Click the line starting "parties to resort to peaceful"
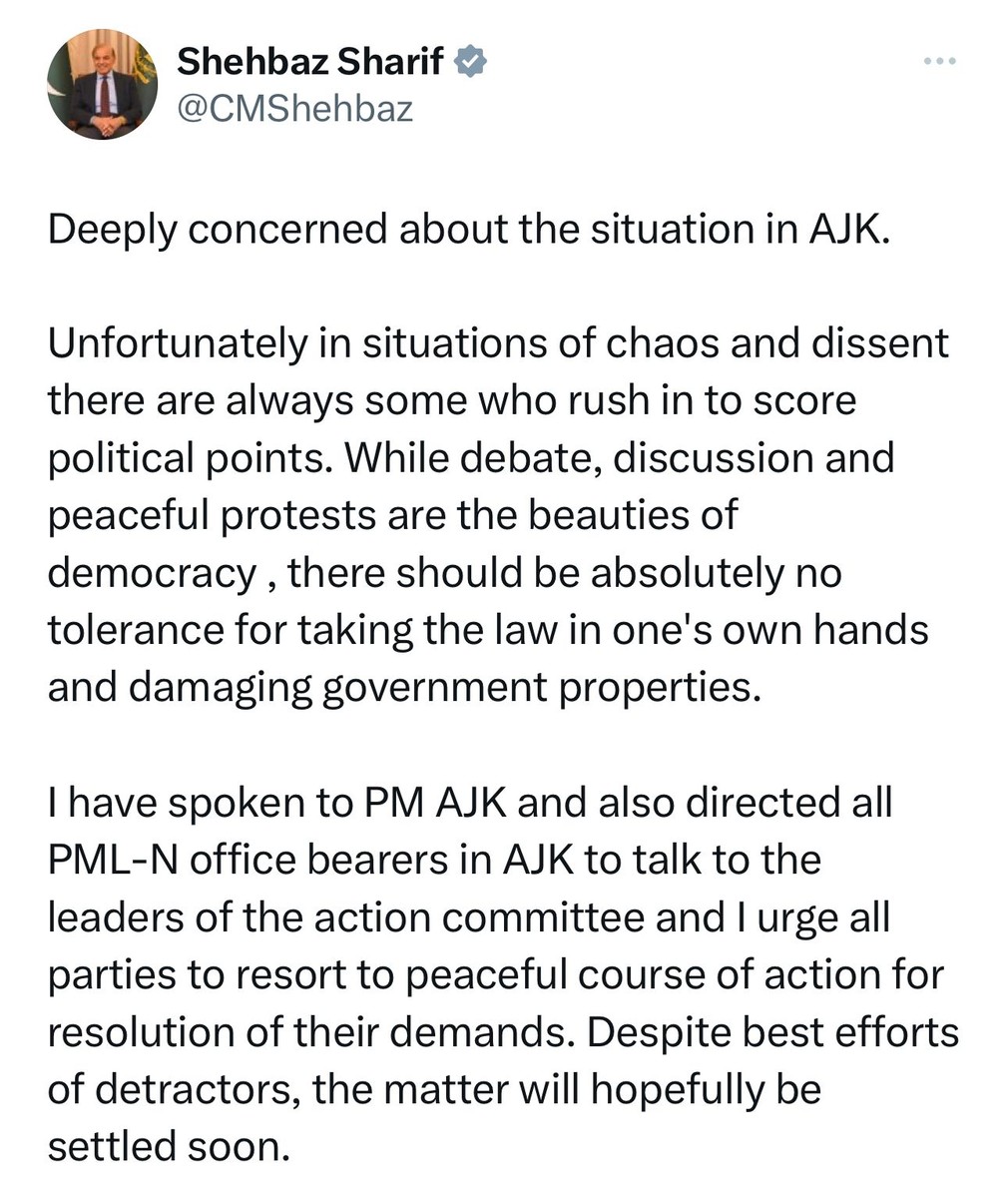The height and width of the screenshot is (1198, 1008). click(496, 974)
